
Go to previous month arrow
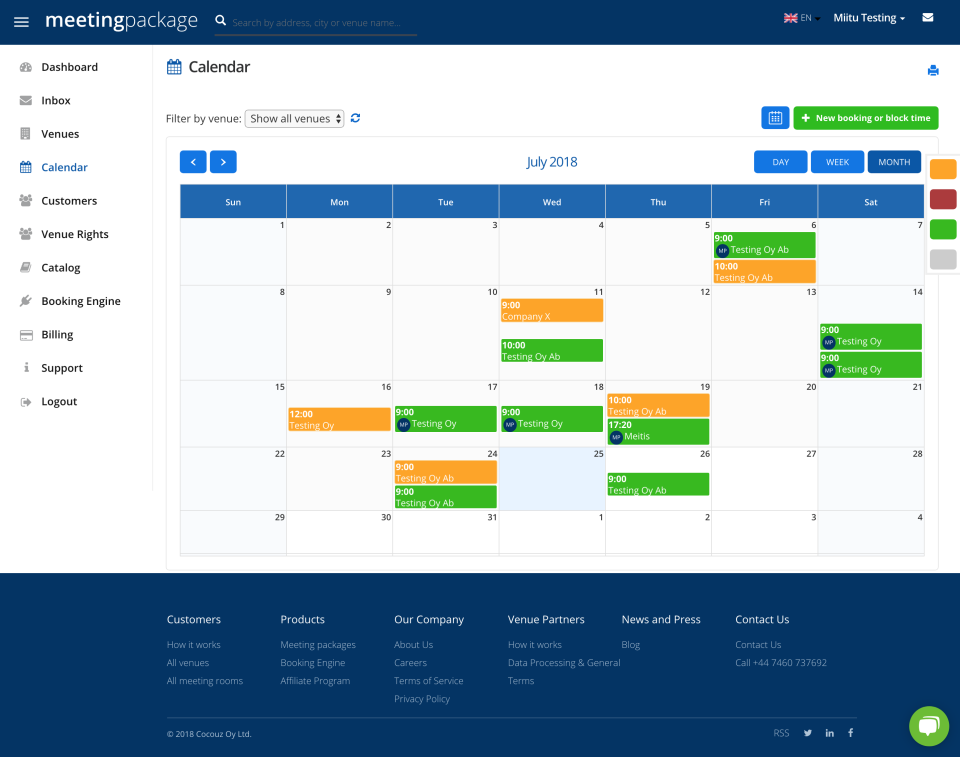point(193,162)
